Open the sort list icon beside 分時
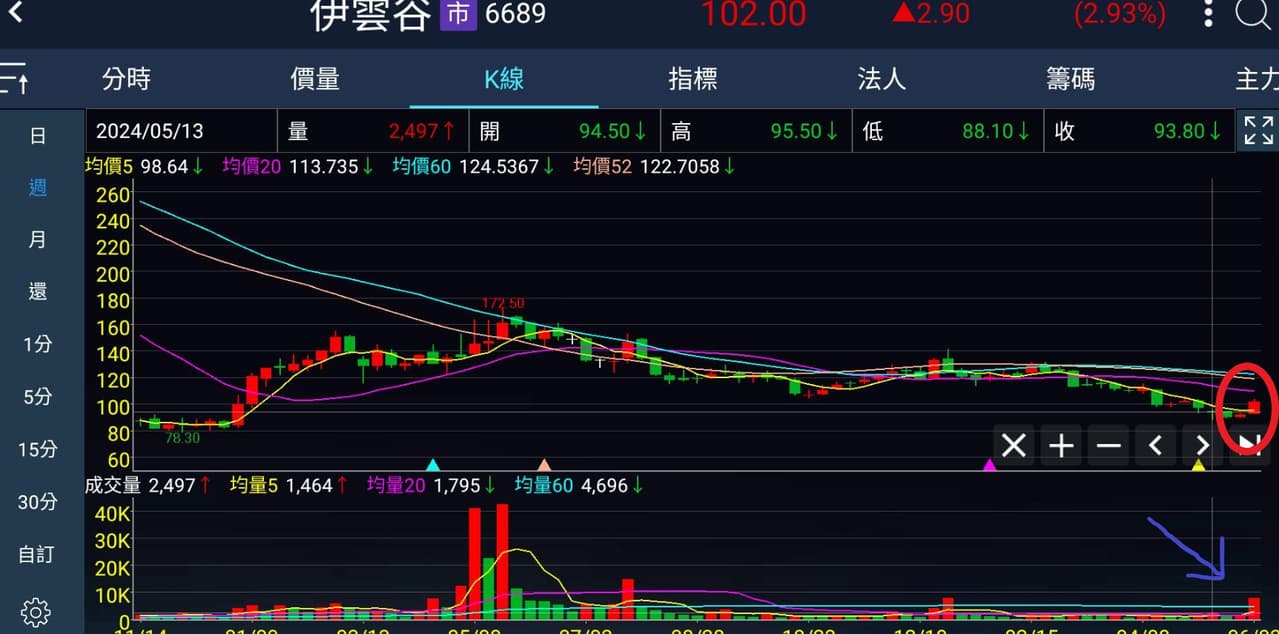 pos(14,78)
